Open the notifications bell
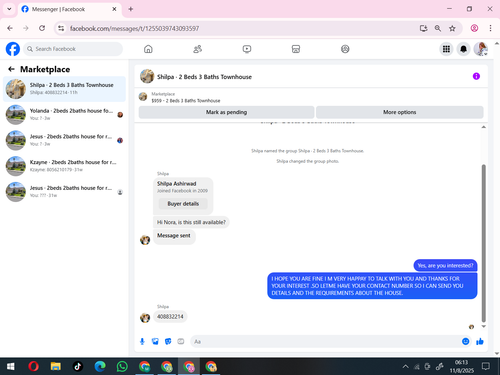The height and width of the screenshot is (375, 500). (x=463, y=49)
